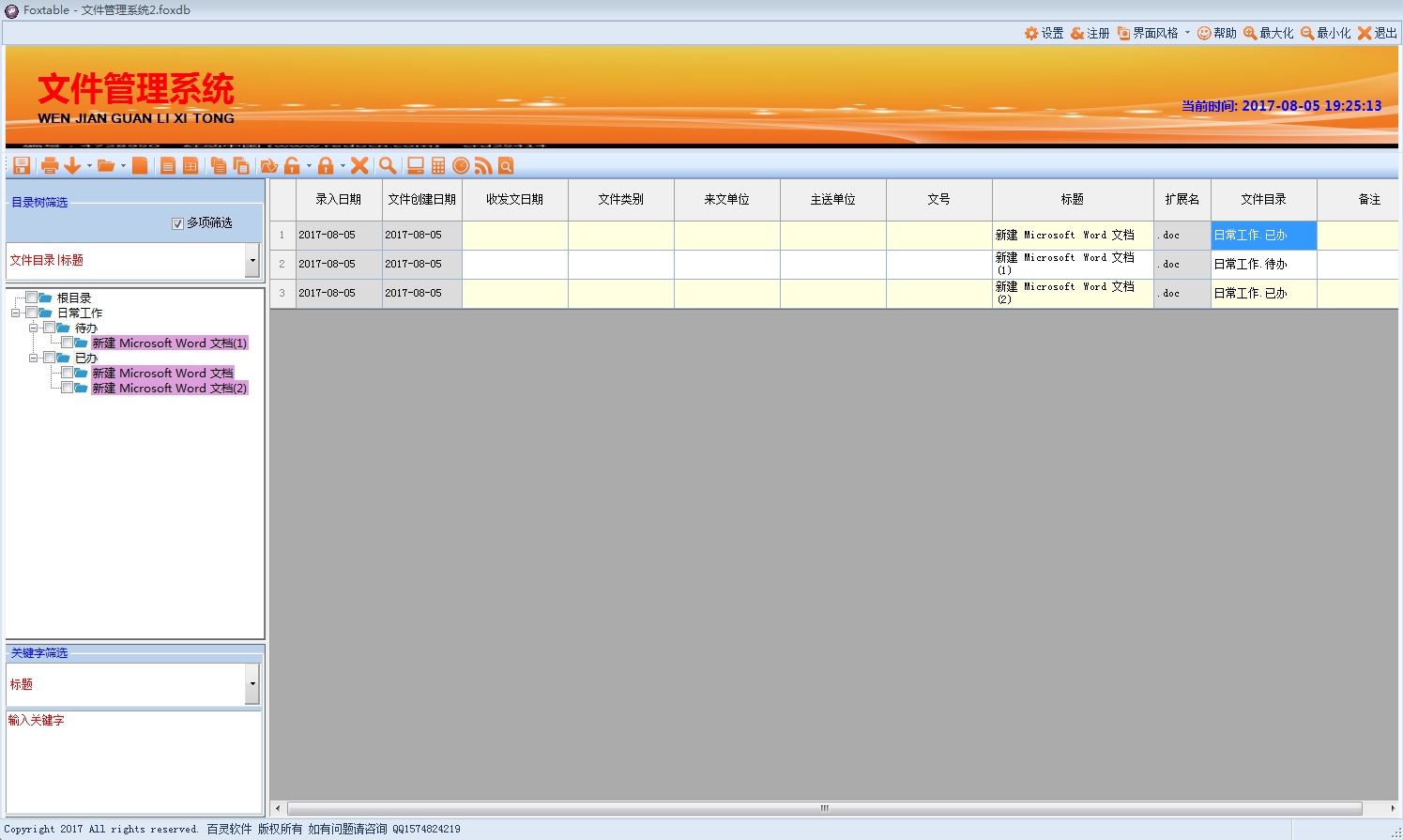Viewport: 1403px width, 840px height.
Task: Click the RSS feed icon
Action: pos(483,166)
